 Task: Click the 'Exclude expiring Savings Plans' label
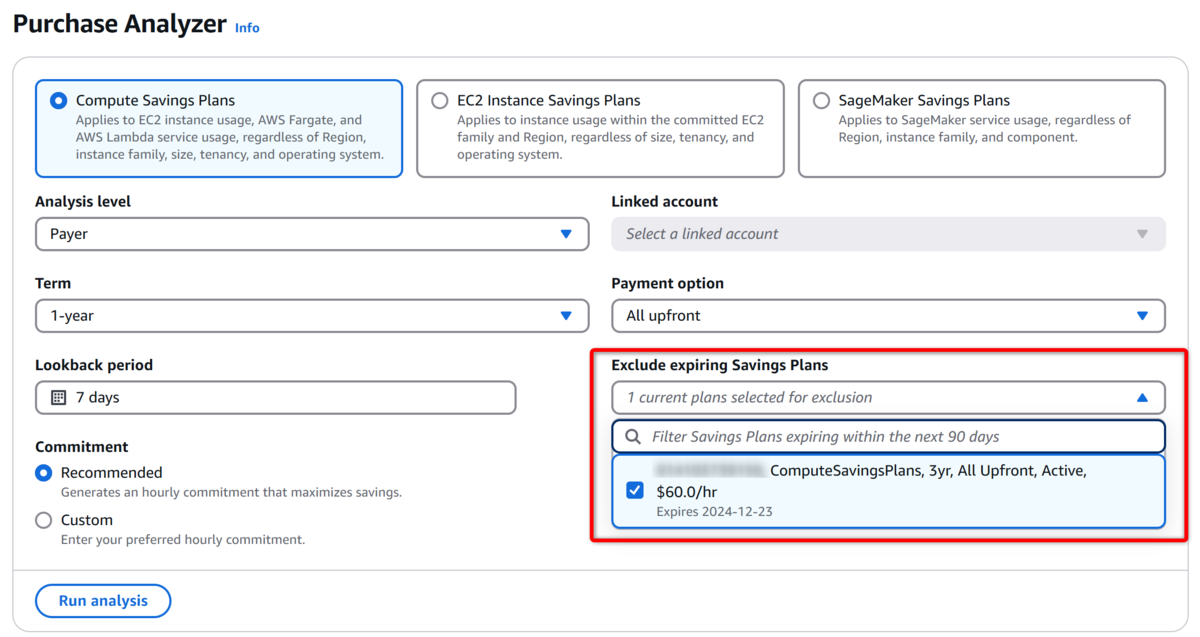[720, 365]
